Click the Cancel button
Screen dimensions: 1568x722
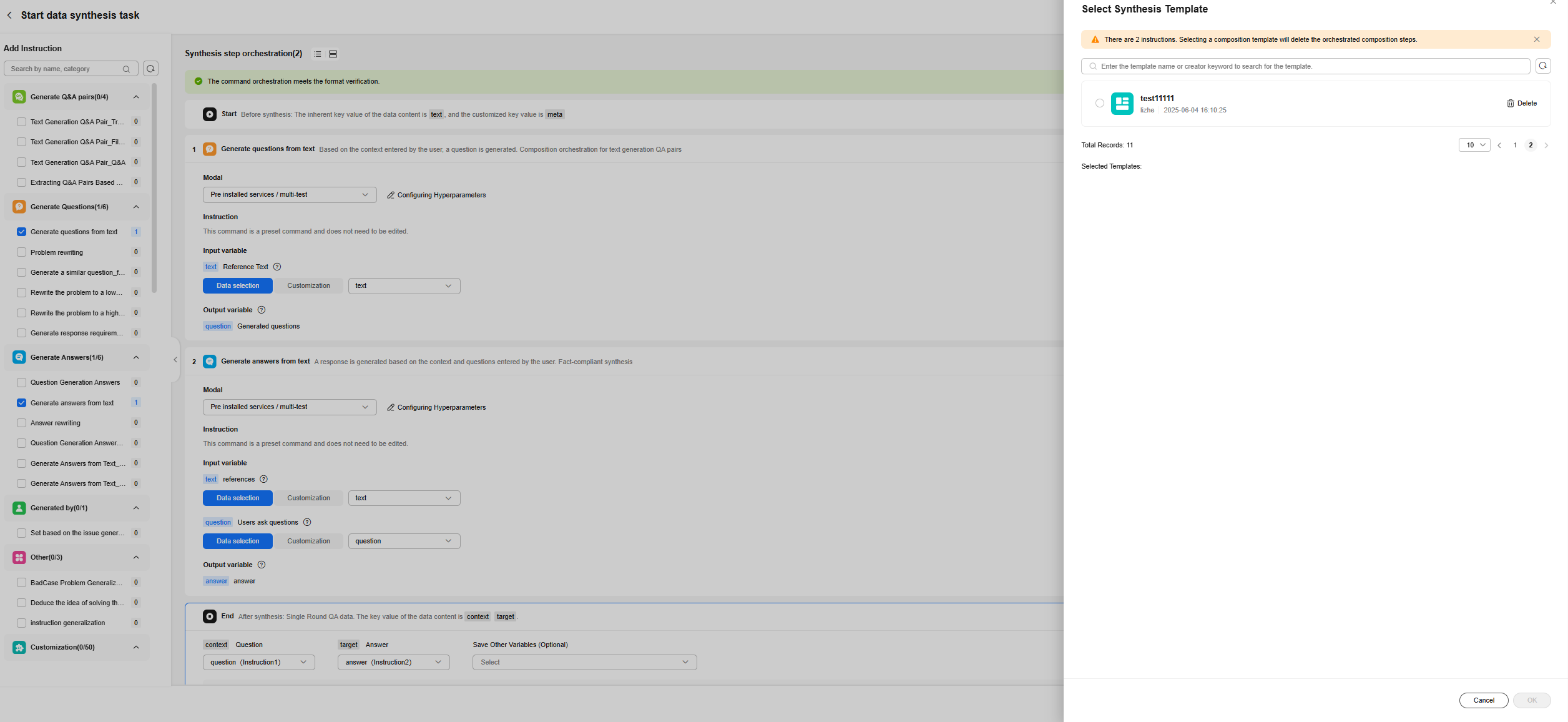pyautogui.click(x=1483, y=700)
